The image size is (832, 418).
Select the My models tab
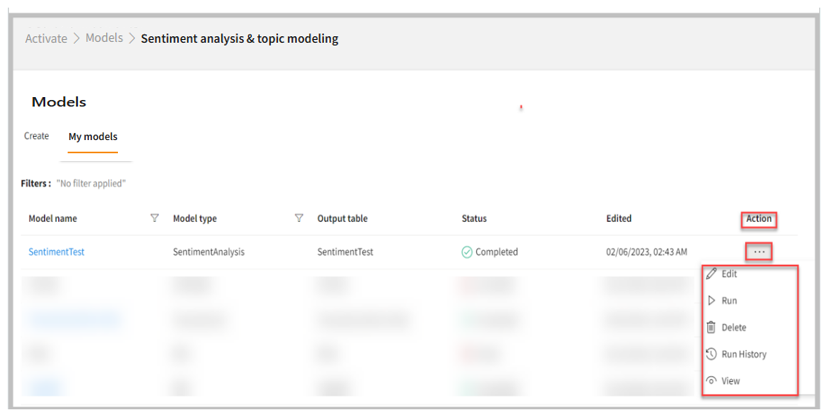tap(93, 137)
